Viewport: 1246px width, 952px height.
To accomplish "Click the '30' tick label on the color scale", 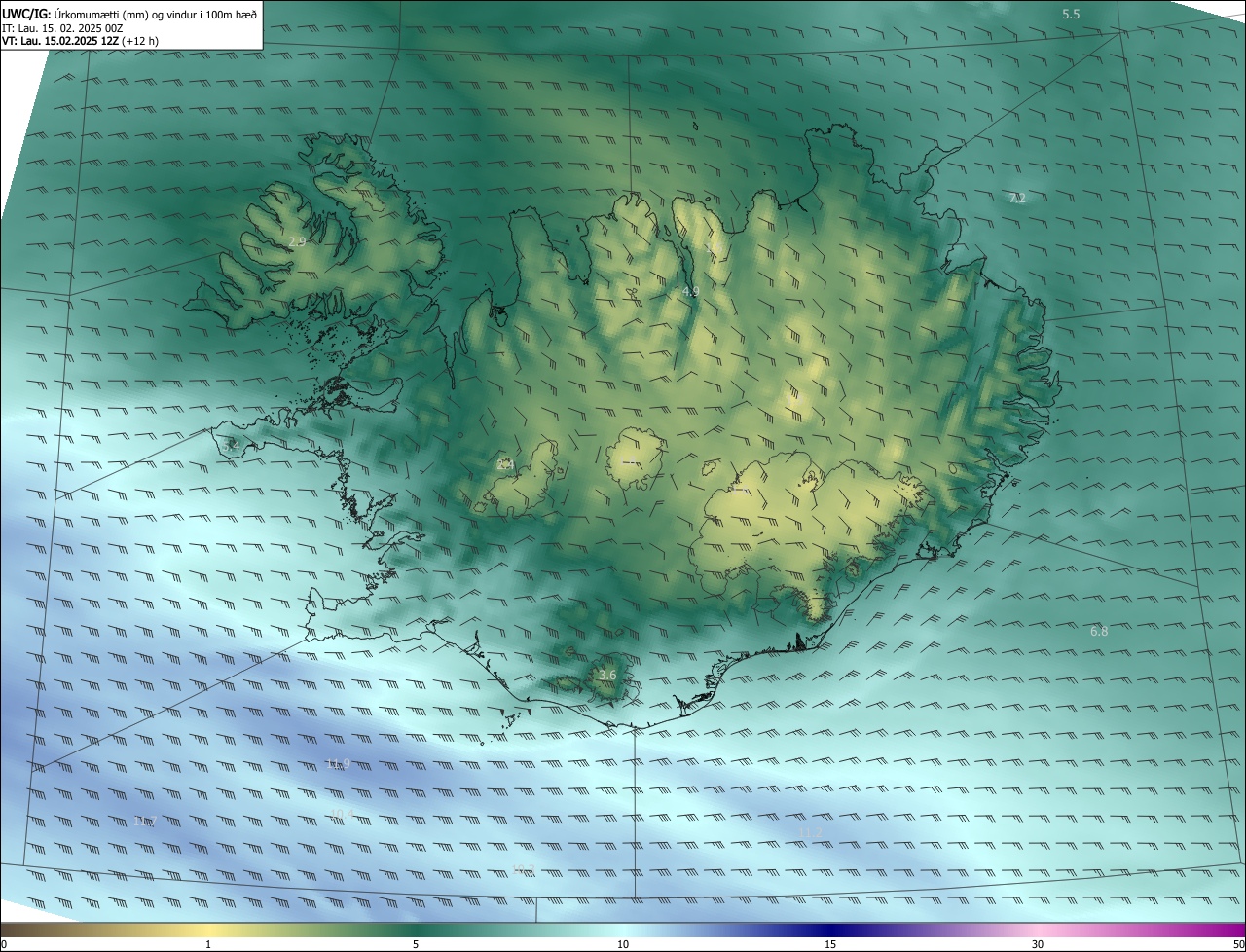I will [1038, 944].
